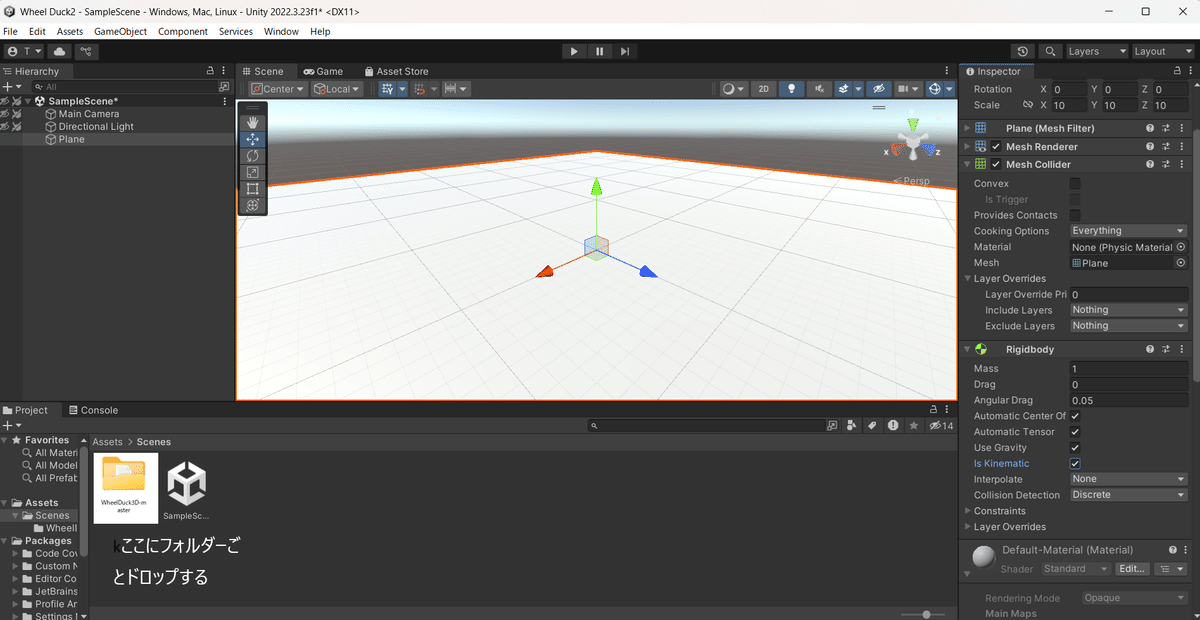Open the GameObject menu

click(x=120, y=31)
